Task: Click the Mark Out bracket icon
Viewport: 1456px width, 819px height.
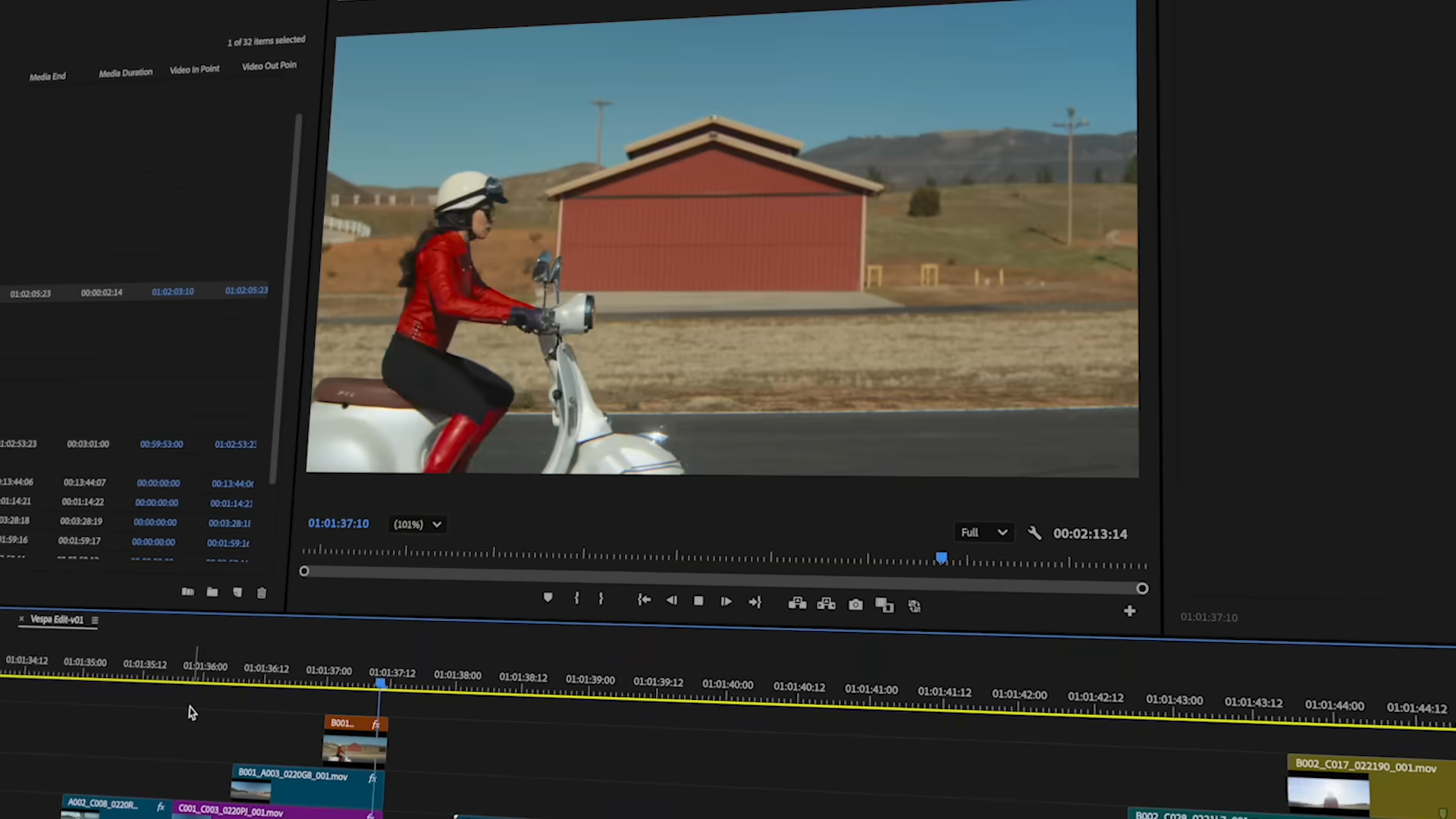Action: [601, 599]
